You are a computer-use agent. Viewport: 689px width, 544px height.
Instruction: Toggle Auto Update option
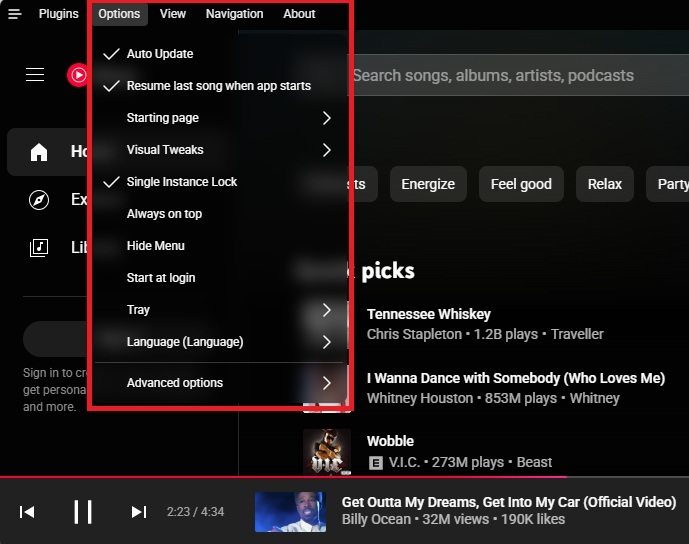tap(219, 54)
